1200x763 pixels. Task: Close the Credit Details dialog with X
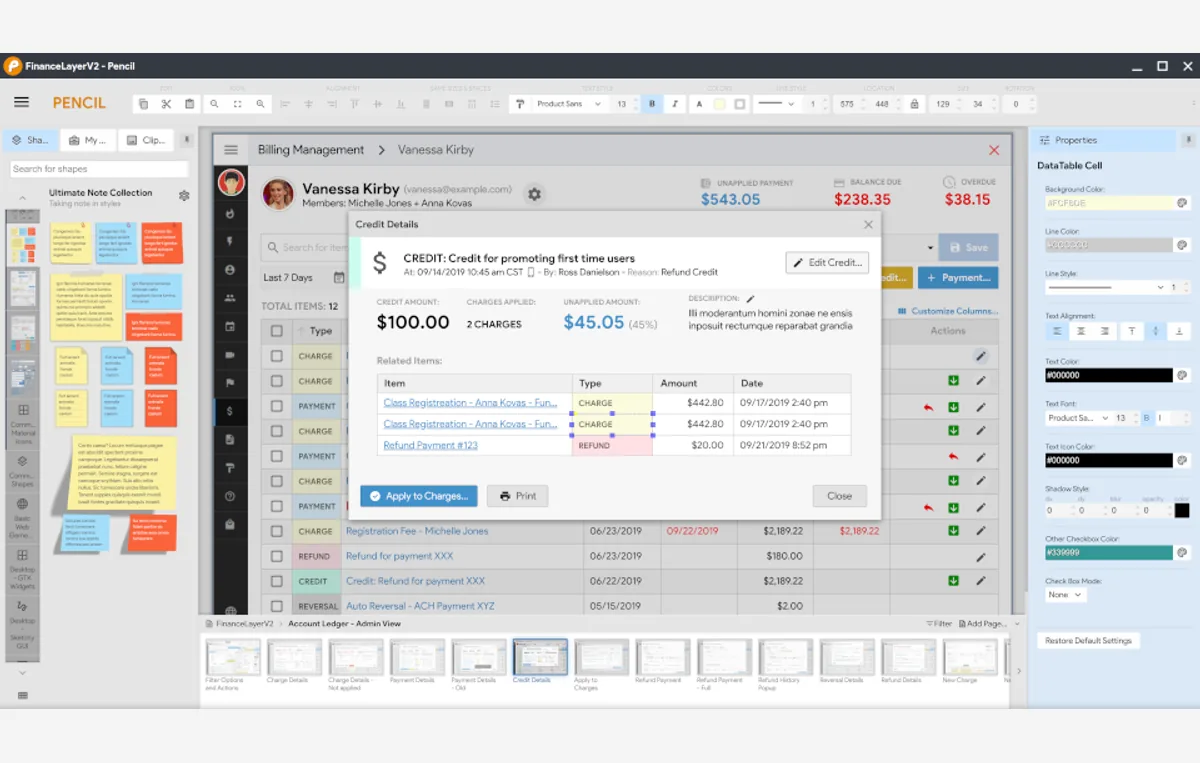(868, 225)
